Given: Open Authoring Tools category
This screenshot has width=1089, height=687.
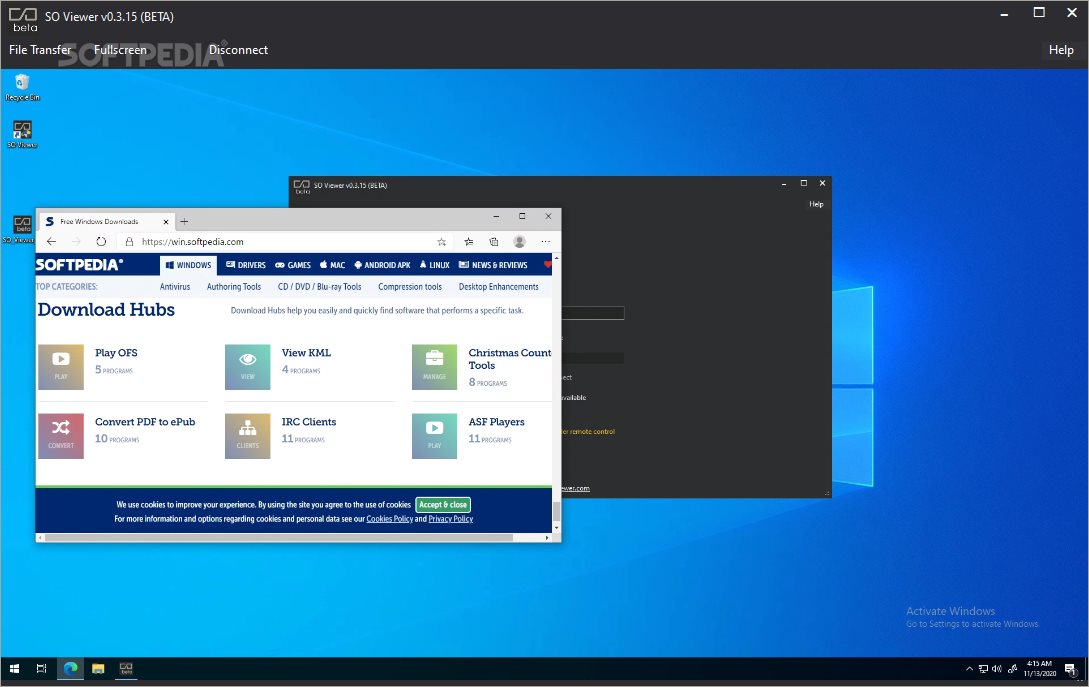Looking at the screenshot, I should 234,286.
